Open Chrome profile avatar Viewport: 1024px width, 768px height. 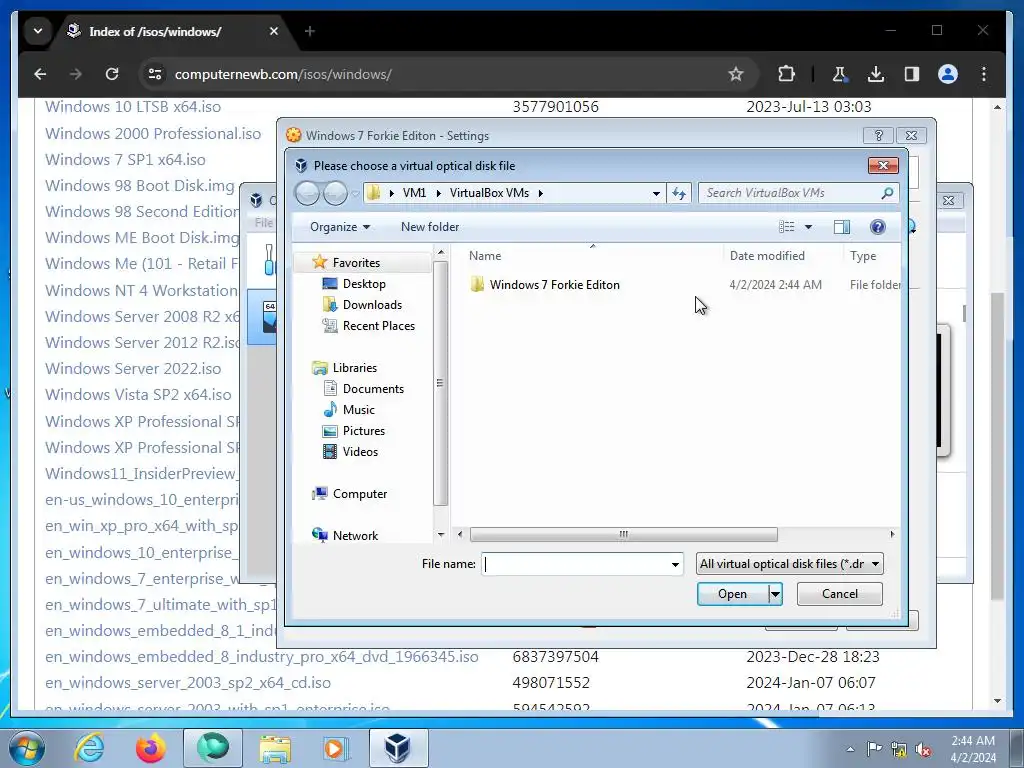pos(948,74)
